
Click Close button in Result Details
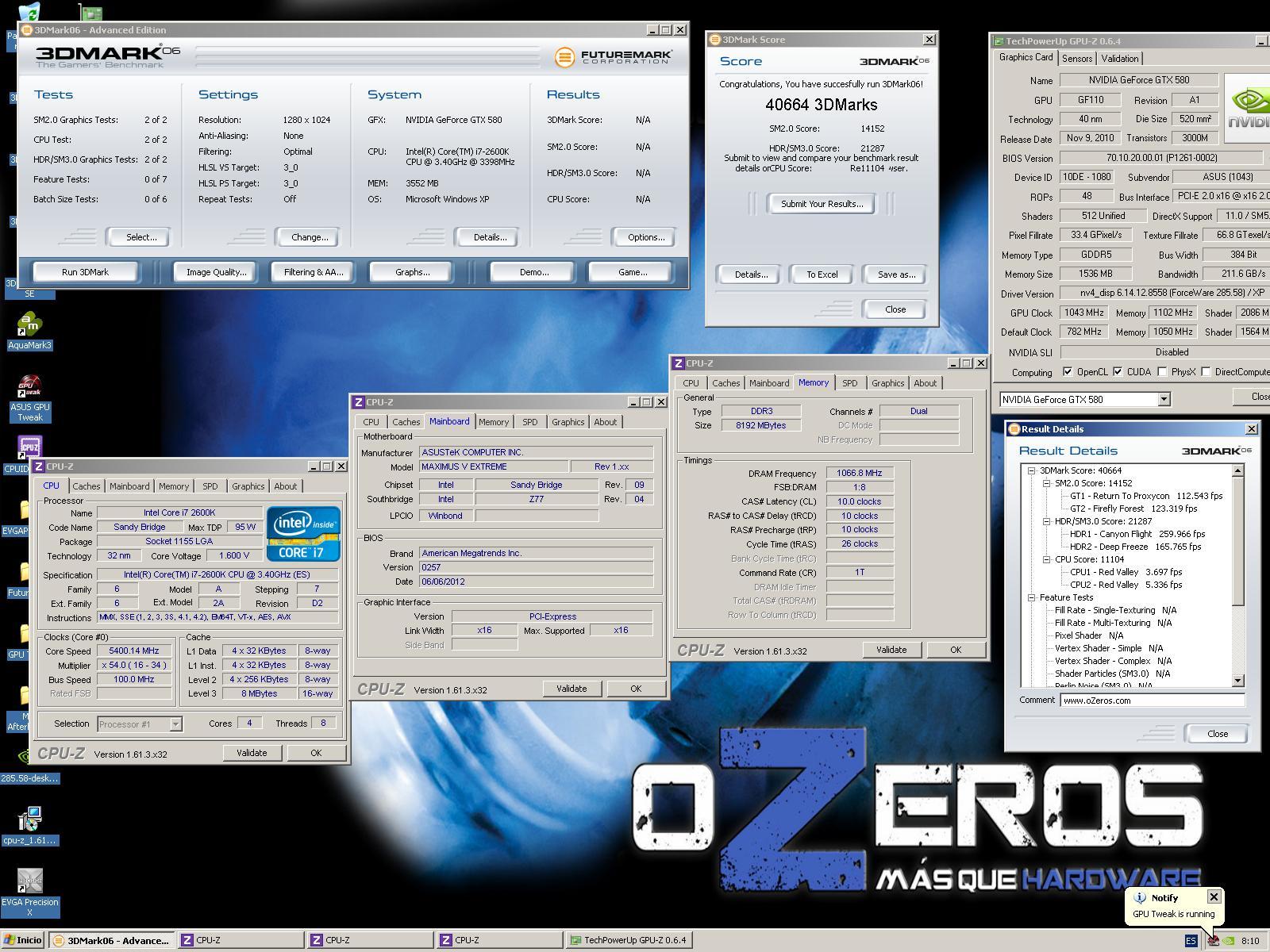tap(1217, 734)
